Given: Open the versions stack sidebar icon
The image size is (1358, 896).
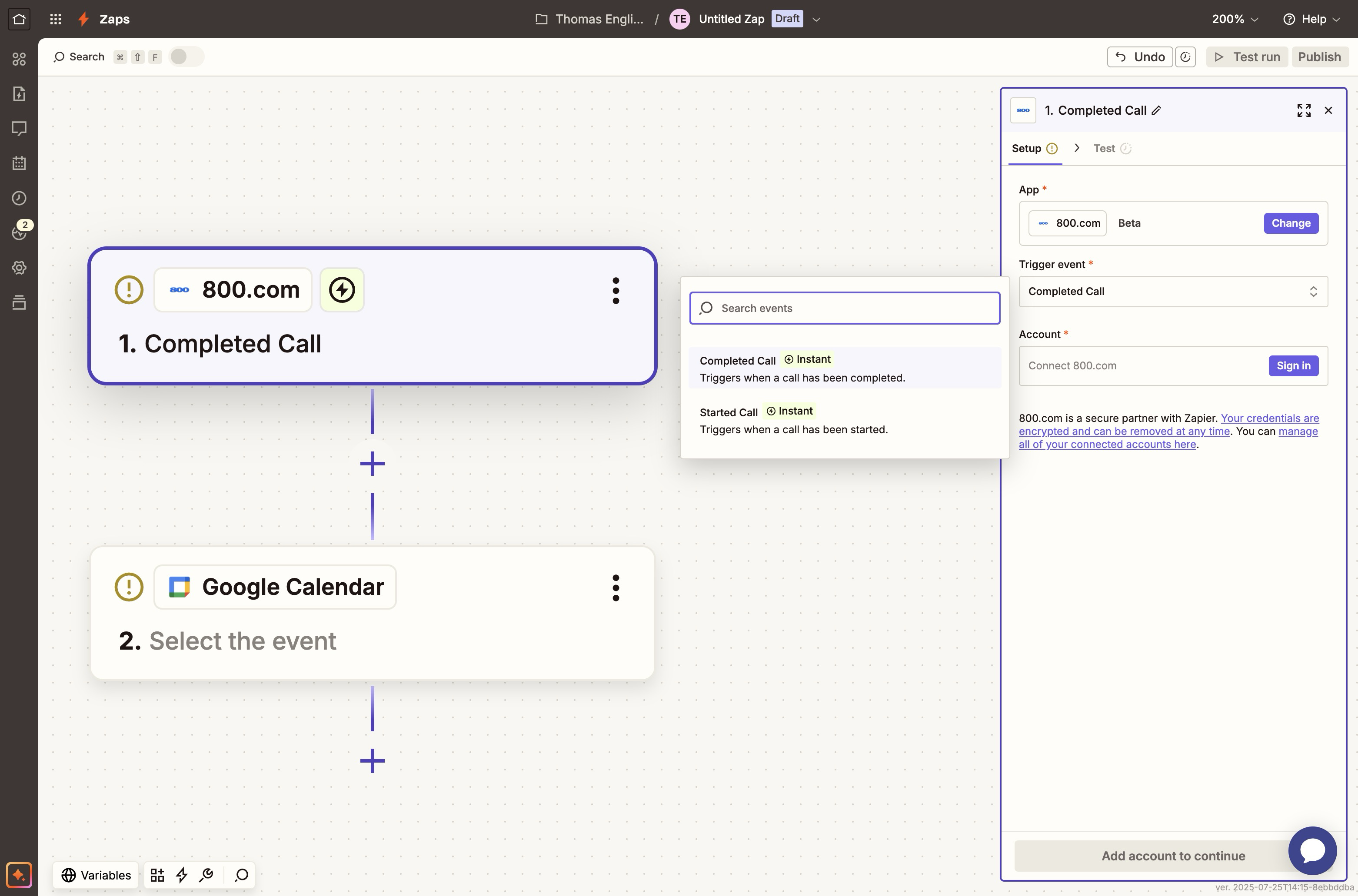Looking at the screenshot, I should (x=19, y=302).
